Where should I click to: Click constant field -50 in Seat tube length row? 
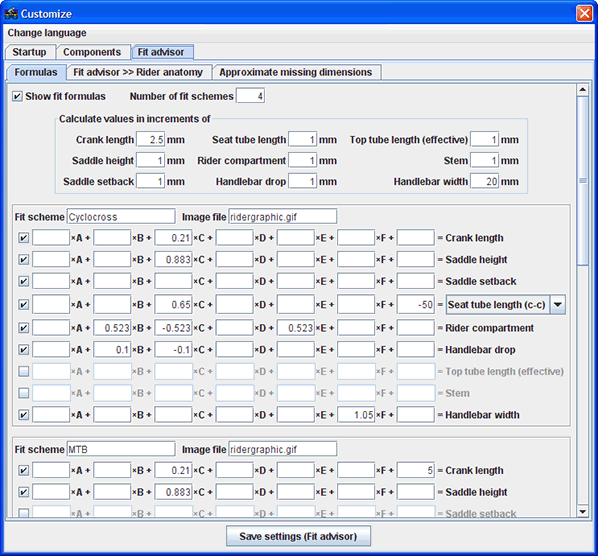pyautogui.click(x=415, y=305)
